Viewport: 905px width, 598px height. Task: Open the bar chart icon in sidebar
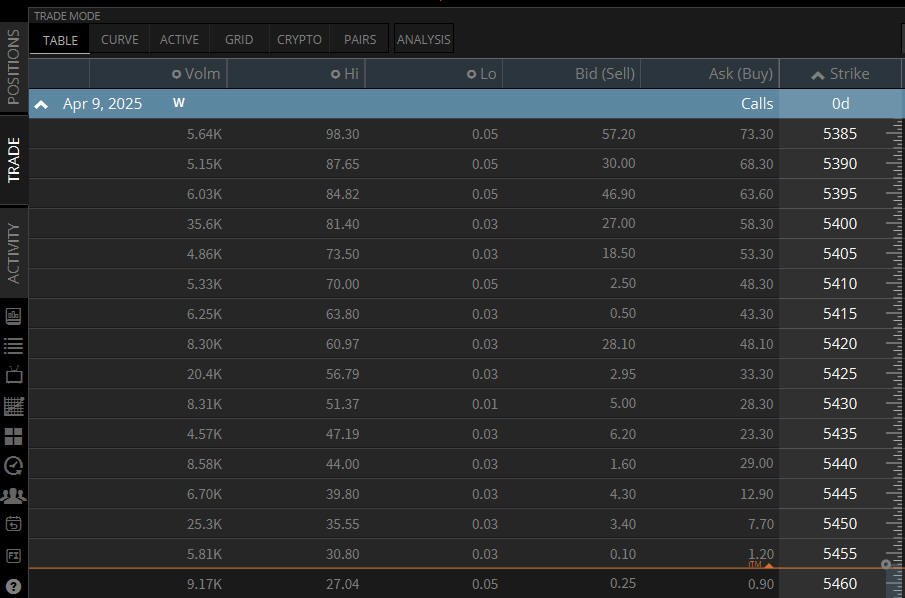pos(13,316)
